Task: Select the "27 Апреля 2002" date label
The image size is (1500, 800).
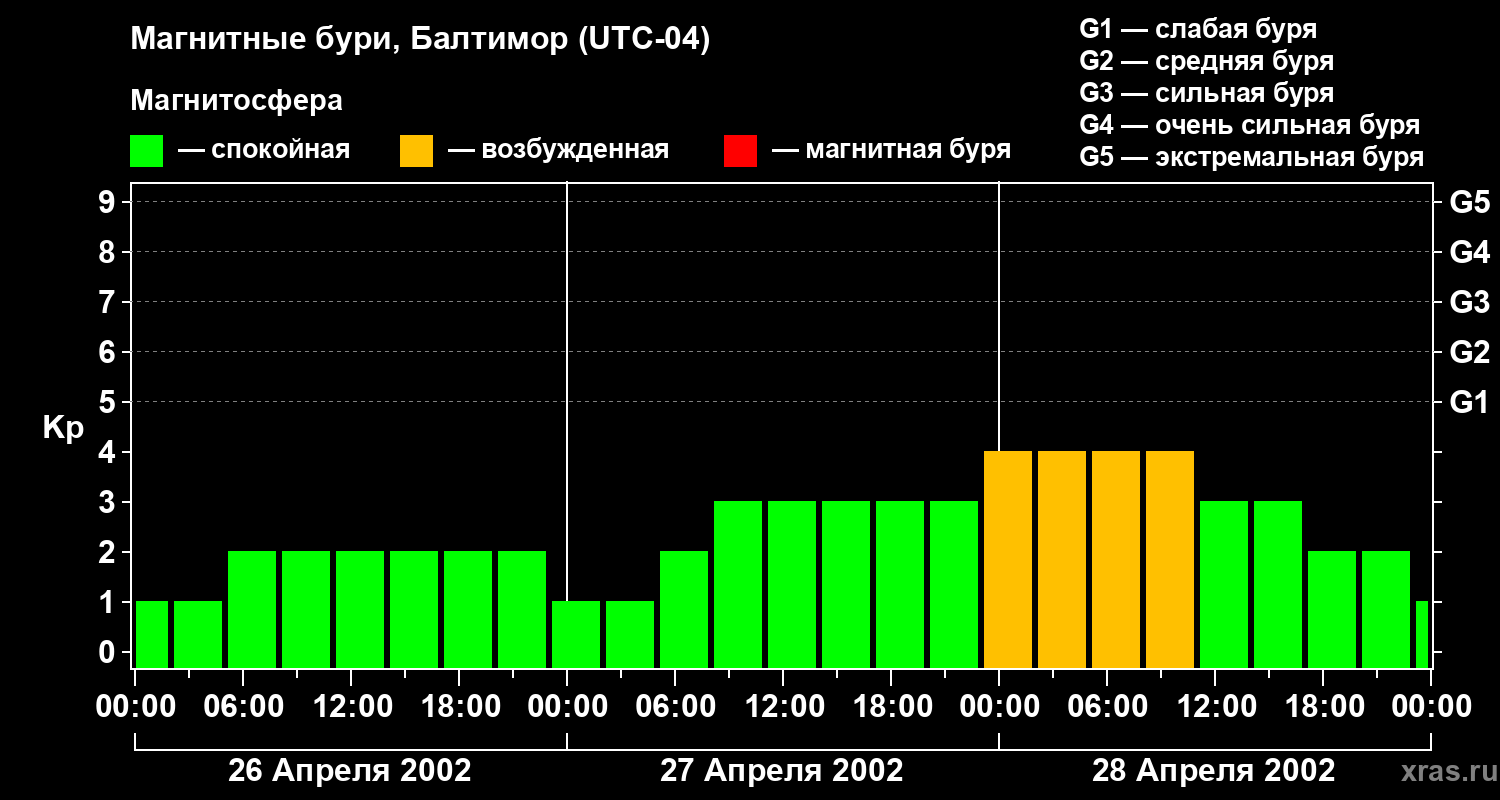Action: (x=782, y=771)
